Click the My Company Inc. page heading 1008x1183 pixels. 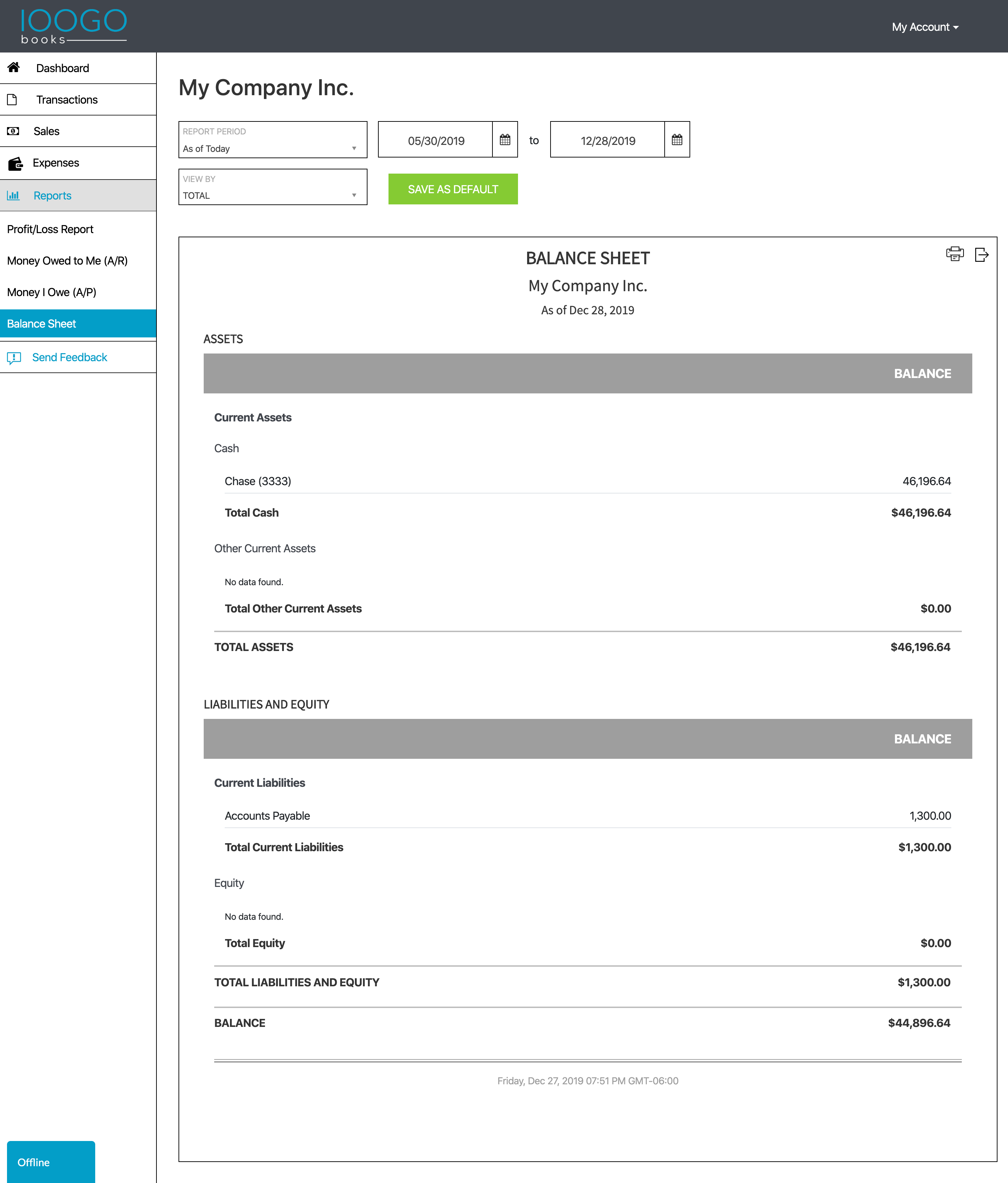click(266, 87)
